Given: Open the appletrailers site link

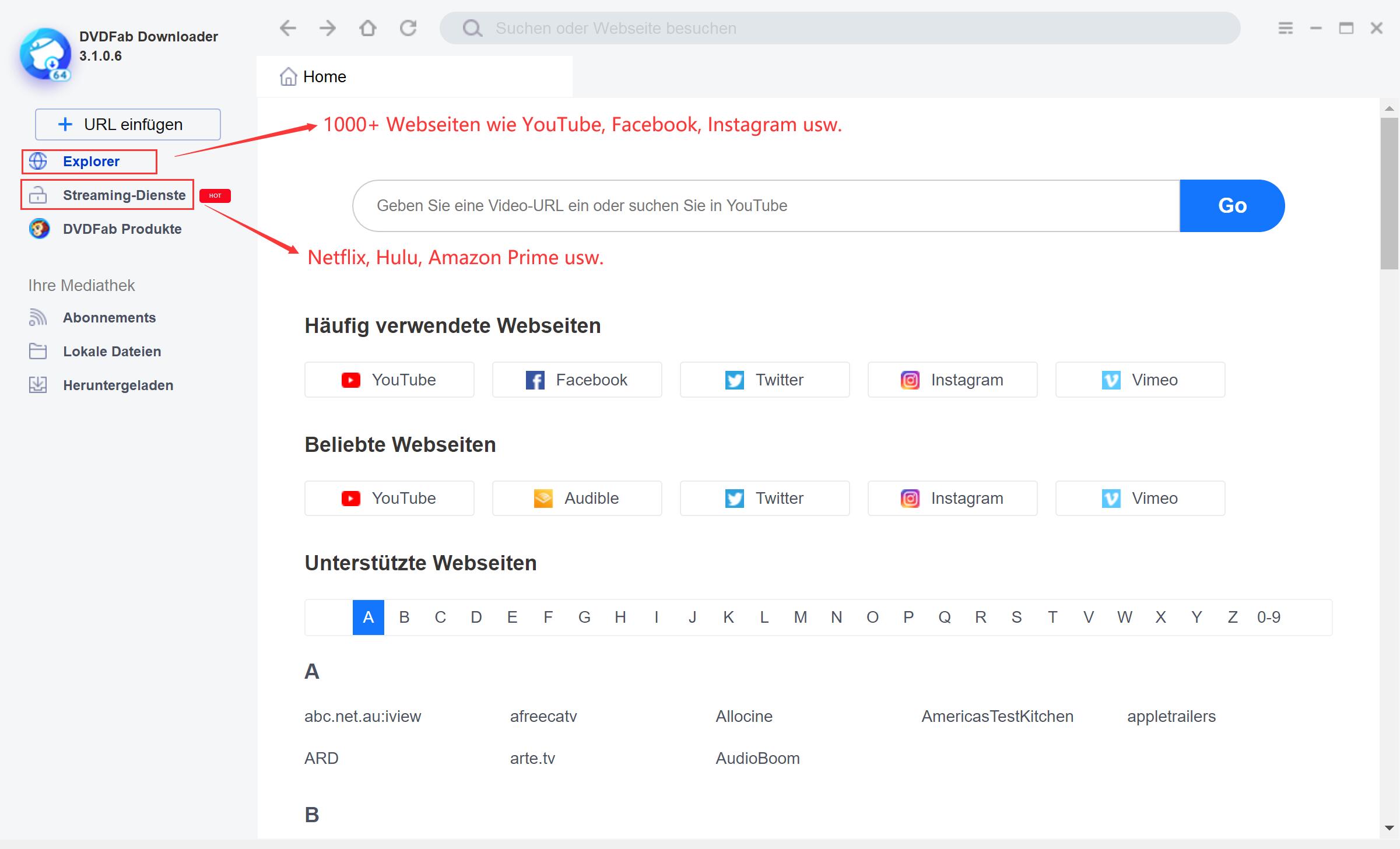Looking at the screenshot, I should point(1171,716).
